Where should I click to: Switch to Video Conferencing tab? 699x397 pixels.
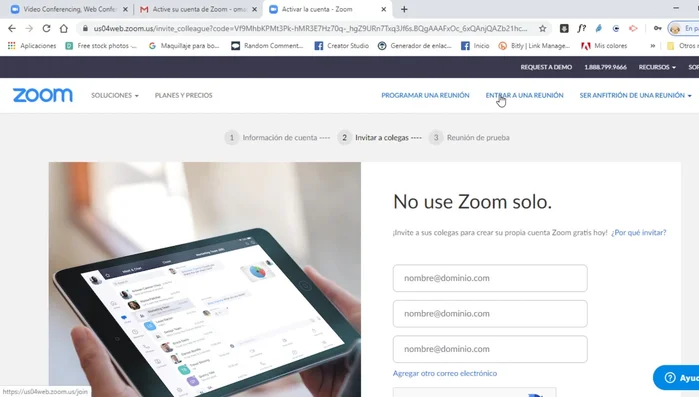click(69, 9)
